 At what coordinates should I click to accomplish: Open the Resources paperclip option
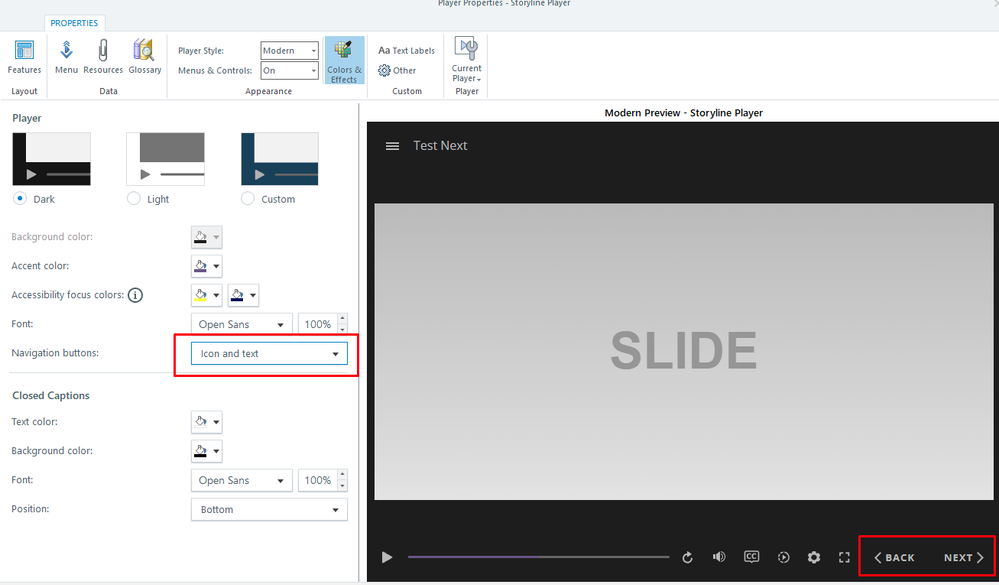[103, 57]
